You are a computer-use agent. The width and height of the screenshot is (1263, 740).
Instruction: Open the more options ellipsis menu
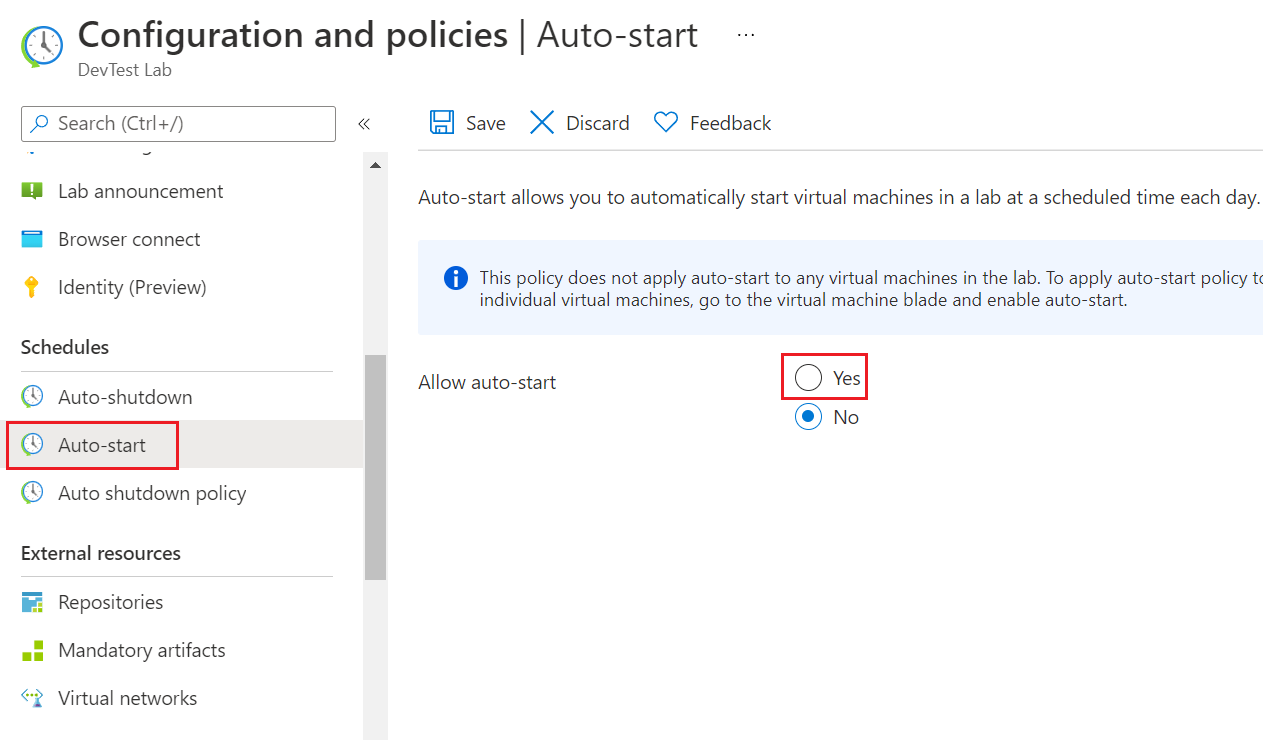point(746,34)
